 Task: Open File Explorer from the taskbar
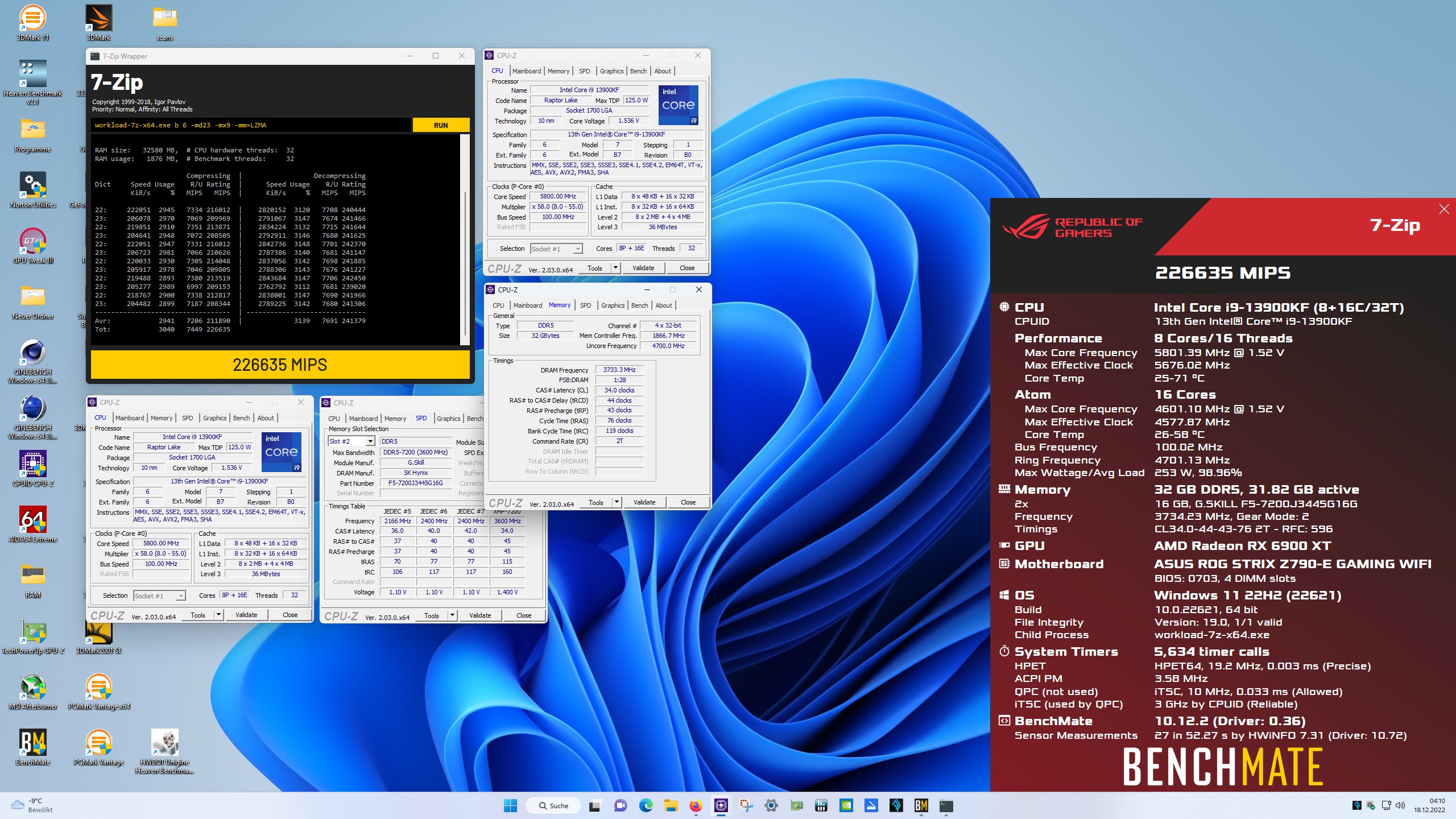[x=671, y=805]
